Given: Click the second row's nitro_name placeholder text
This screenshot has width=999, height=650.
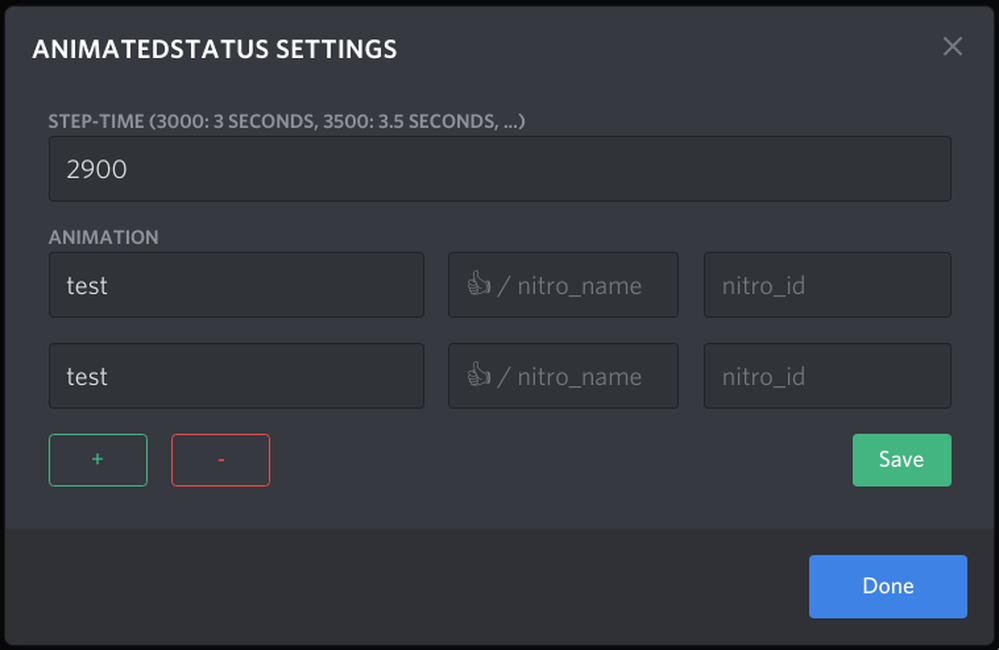Looking at the screenshot, I should (580, 378).
